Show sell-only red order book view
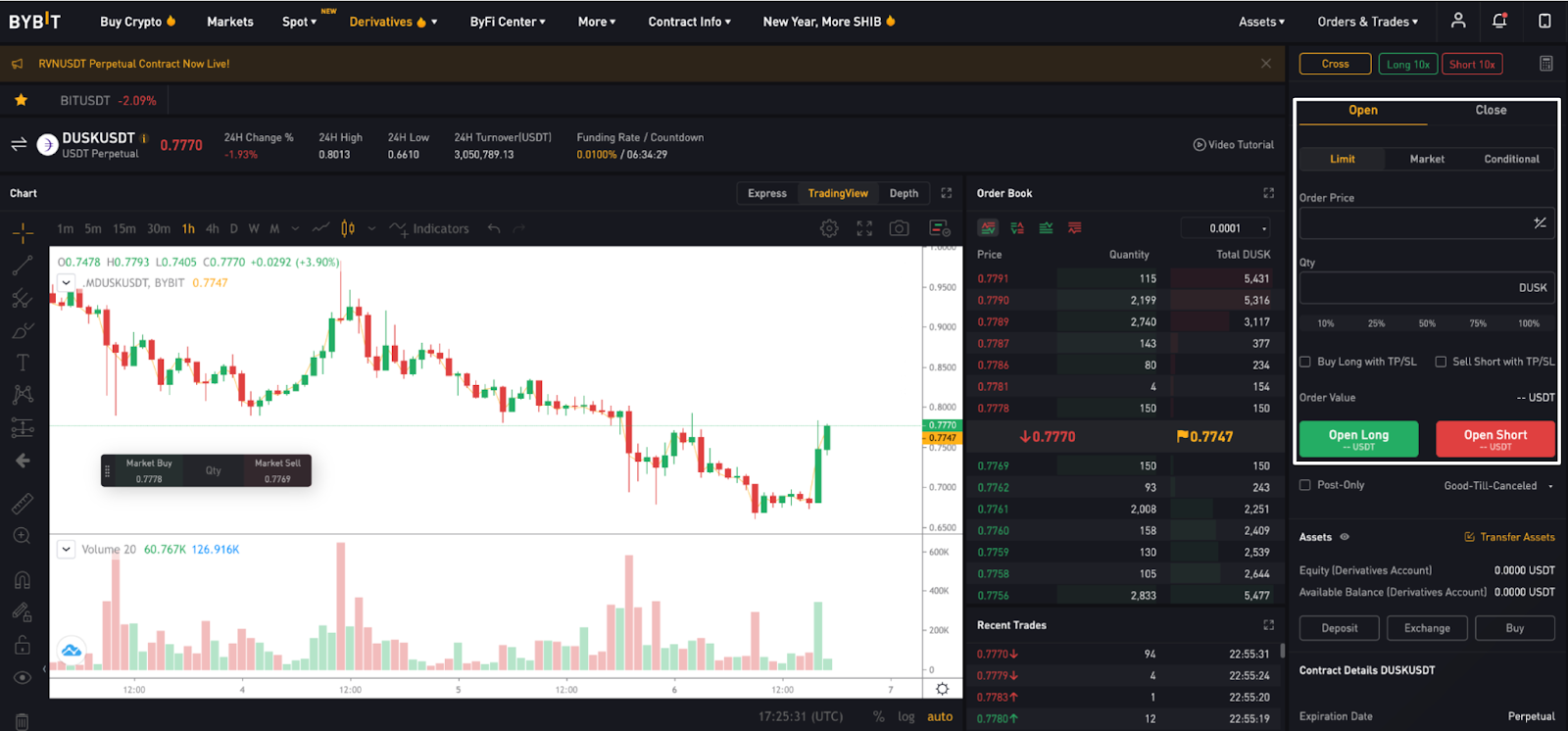1568x731 pixels. coord(1075,228)
